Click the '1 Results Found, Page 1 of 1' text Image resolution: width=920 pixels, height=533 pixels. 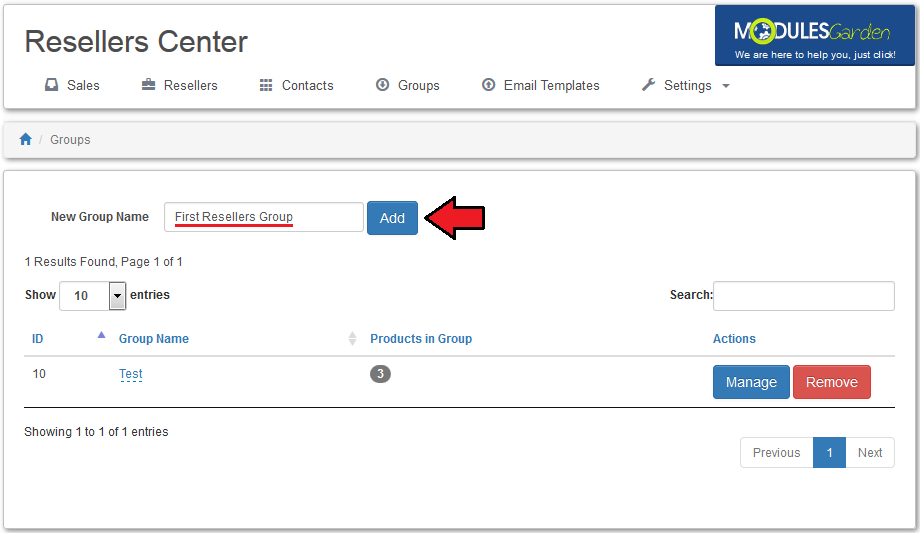[x=104, y=262]
